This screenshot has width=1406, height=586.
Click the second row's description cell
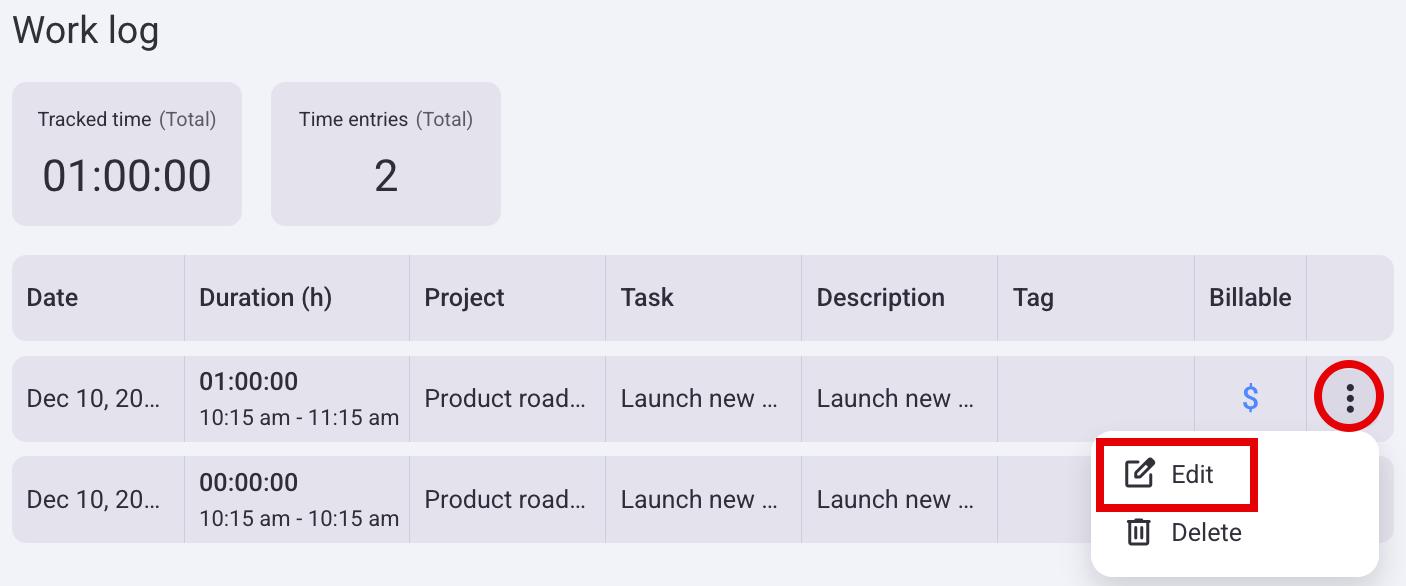tap(896, 499)
